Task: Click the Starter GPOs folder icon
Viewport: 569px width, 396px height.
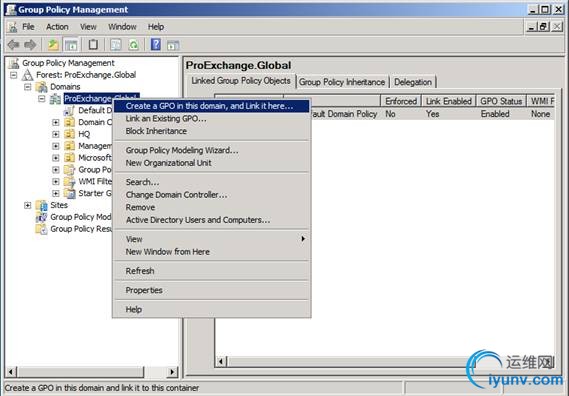Action: point(69,193)
